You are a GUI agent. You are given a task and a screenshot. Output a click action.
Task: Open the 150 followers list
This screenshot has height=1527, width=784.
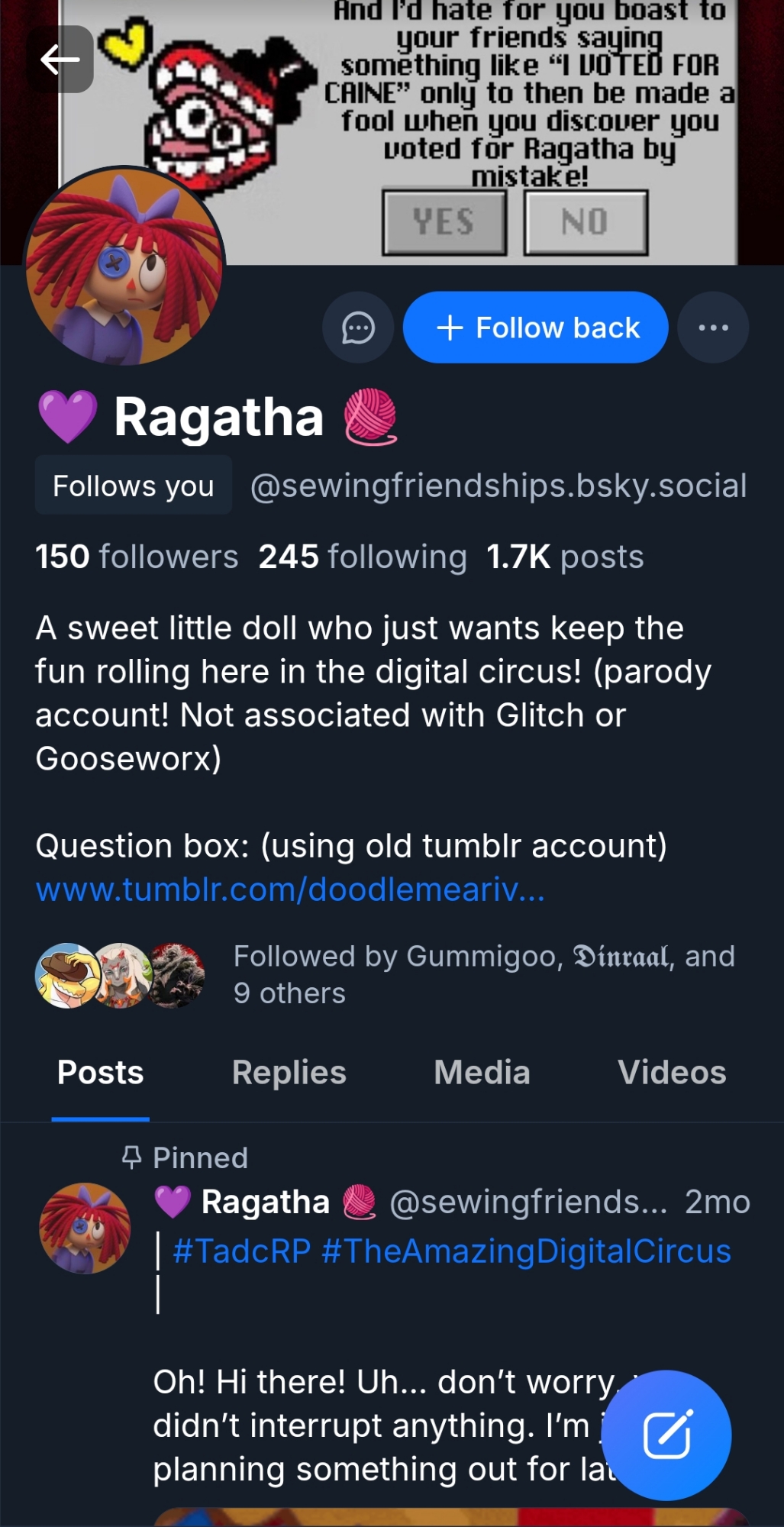[x=137, y=557]
